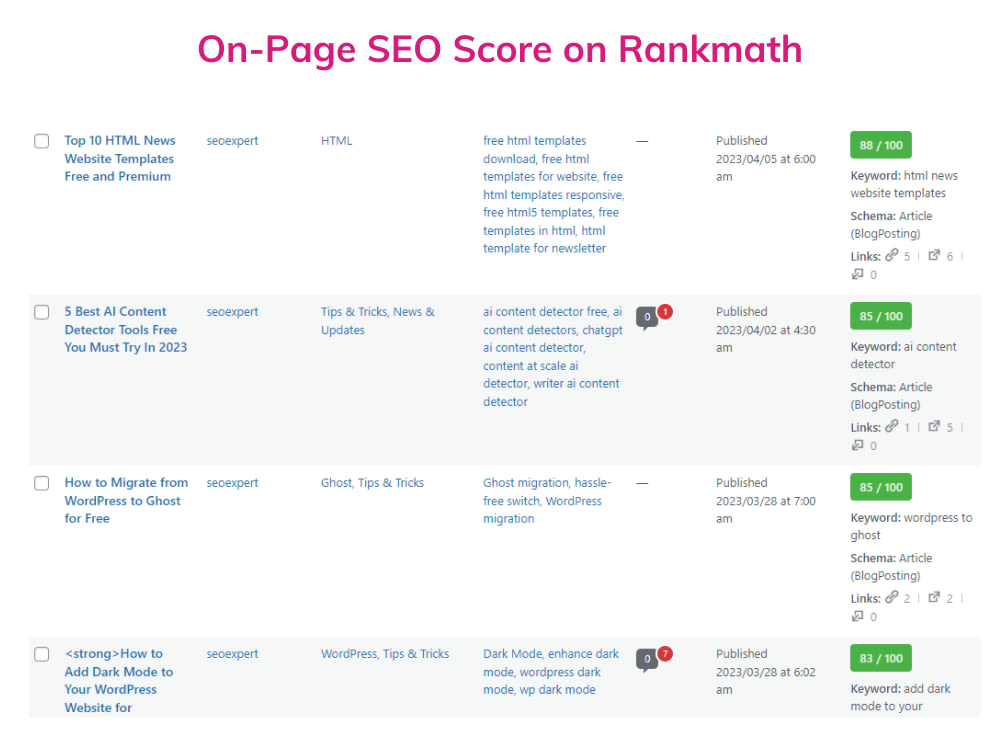1000x750 pixels.
Task: Filter by HTML category
Action: point(336,141)
